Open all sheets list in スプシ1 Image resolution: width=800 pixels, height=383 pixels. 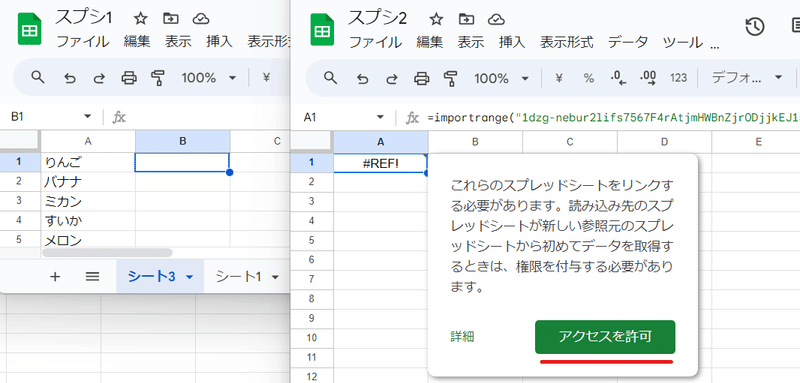pyautogui.click(x=92, y=276)
